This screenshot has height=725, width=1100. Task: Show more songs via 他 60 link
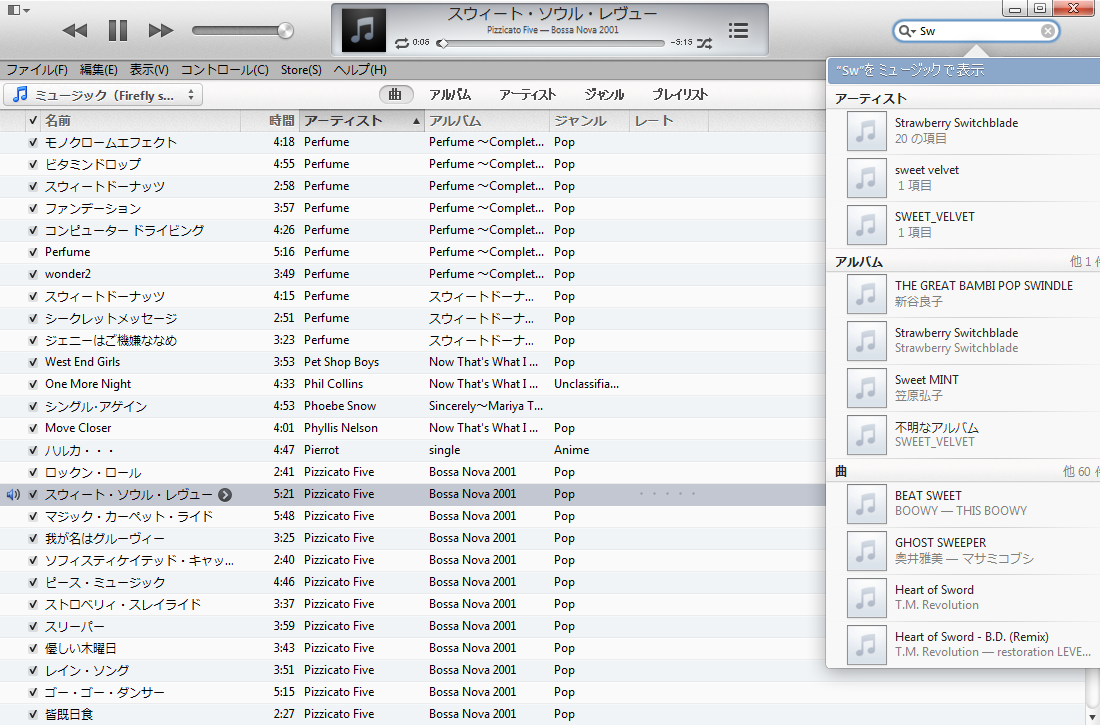coord(1080,472)
